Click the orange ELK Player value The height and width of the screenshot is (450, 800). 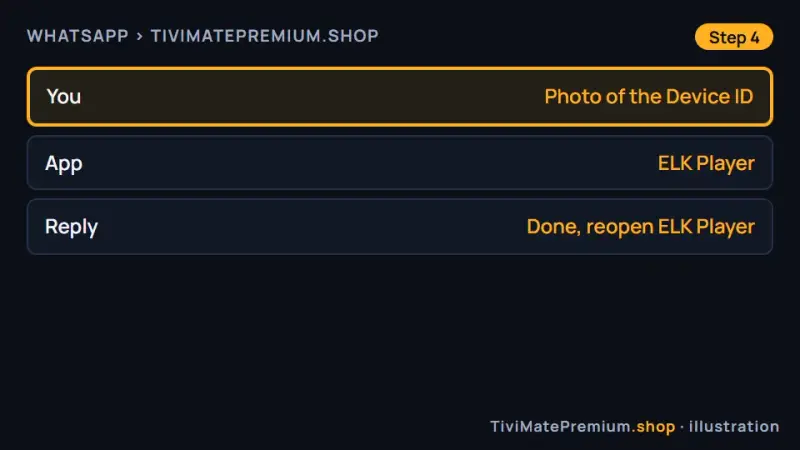706,163
